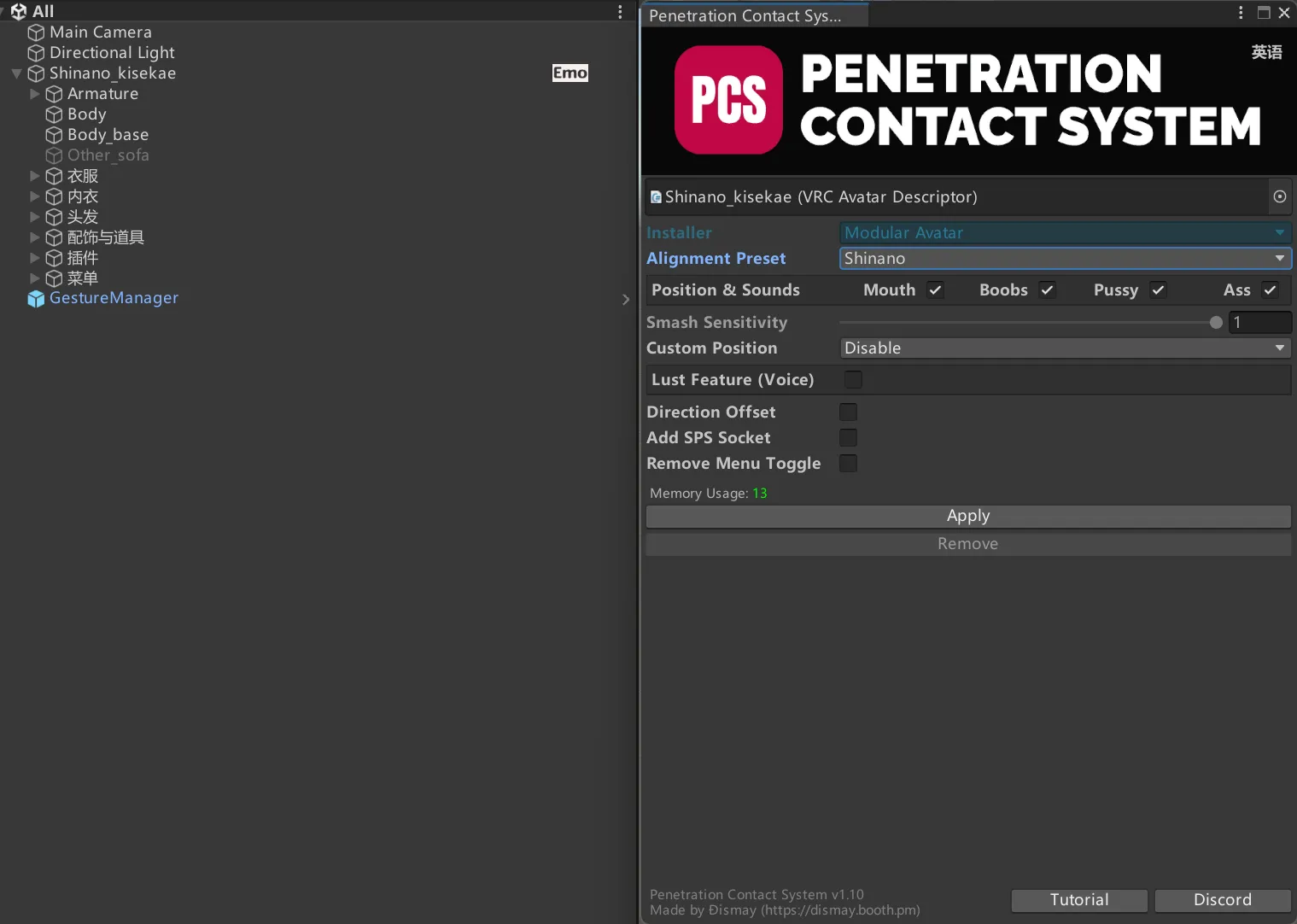
Task: Toggle the Boobs checkbox
Action: click(1047, 290)
